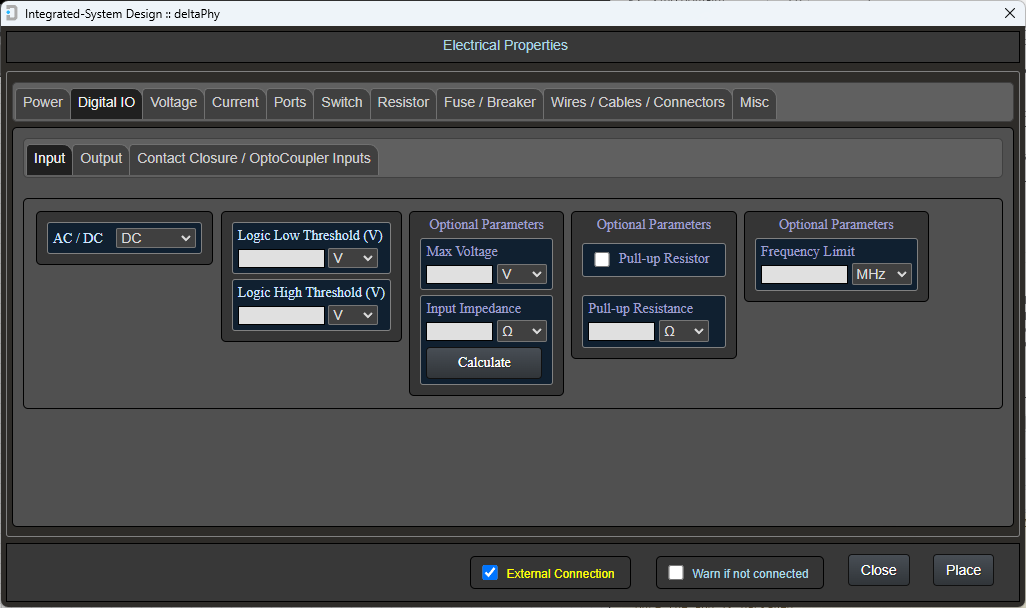1026x608 pixels.
Task: Click the Frequency Limit value field
Action: click(804, 274)
